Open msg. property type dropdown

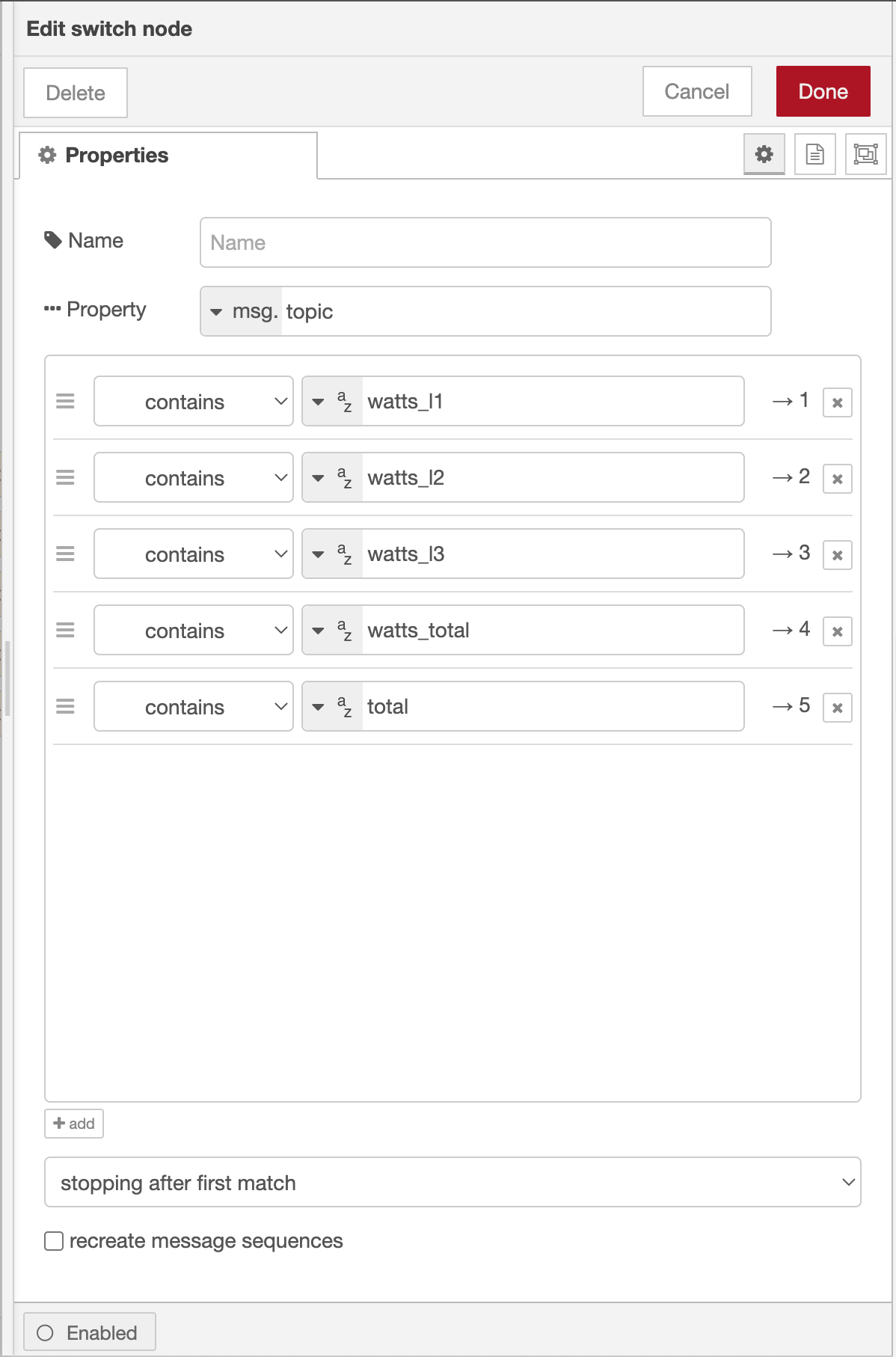[x=242, y=311]
